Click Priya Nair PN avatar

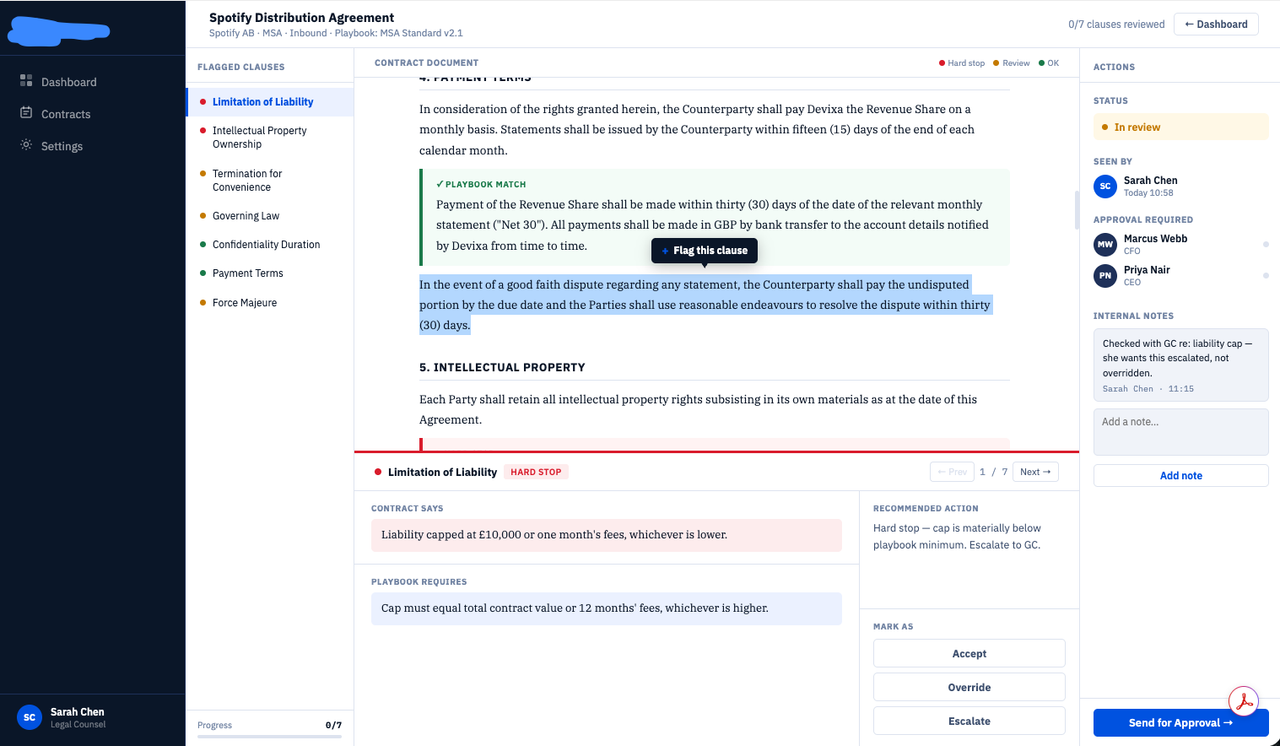point(1105,275)
